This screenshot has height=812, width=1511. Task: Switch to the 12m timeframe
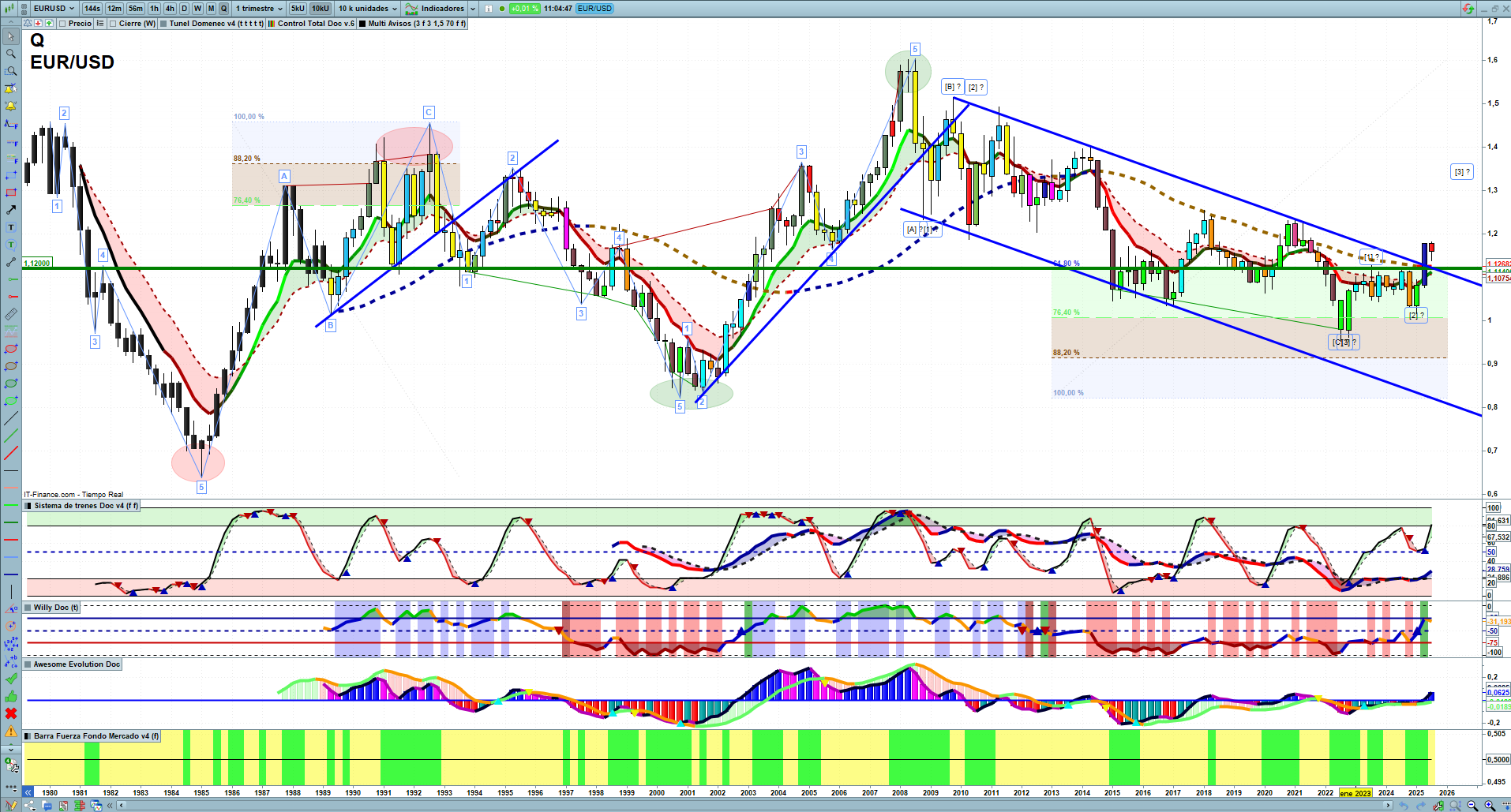[114, 9]
